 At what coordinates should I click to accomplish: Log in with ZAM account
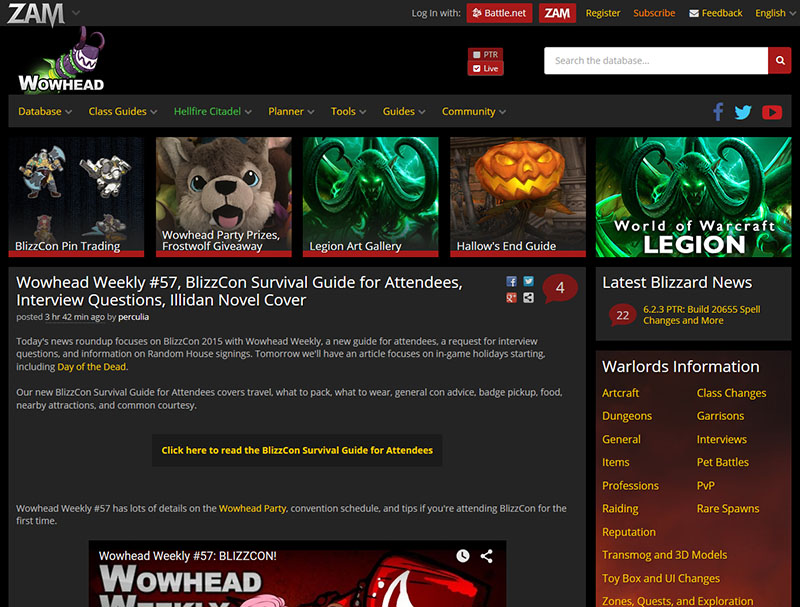557,13
